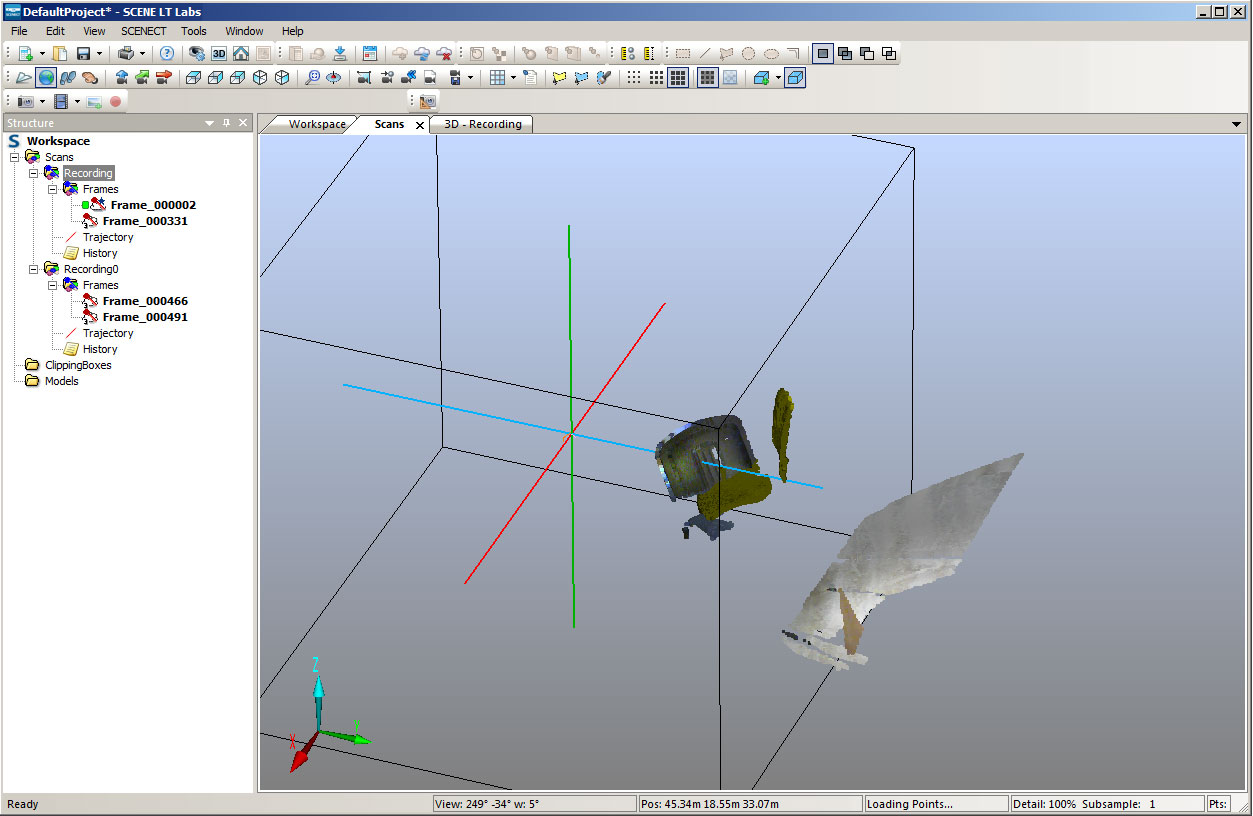Viewport: 1253px width, 816px height.
Task: Click the Home view house icon
Action: click(241, 54)
